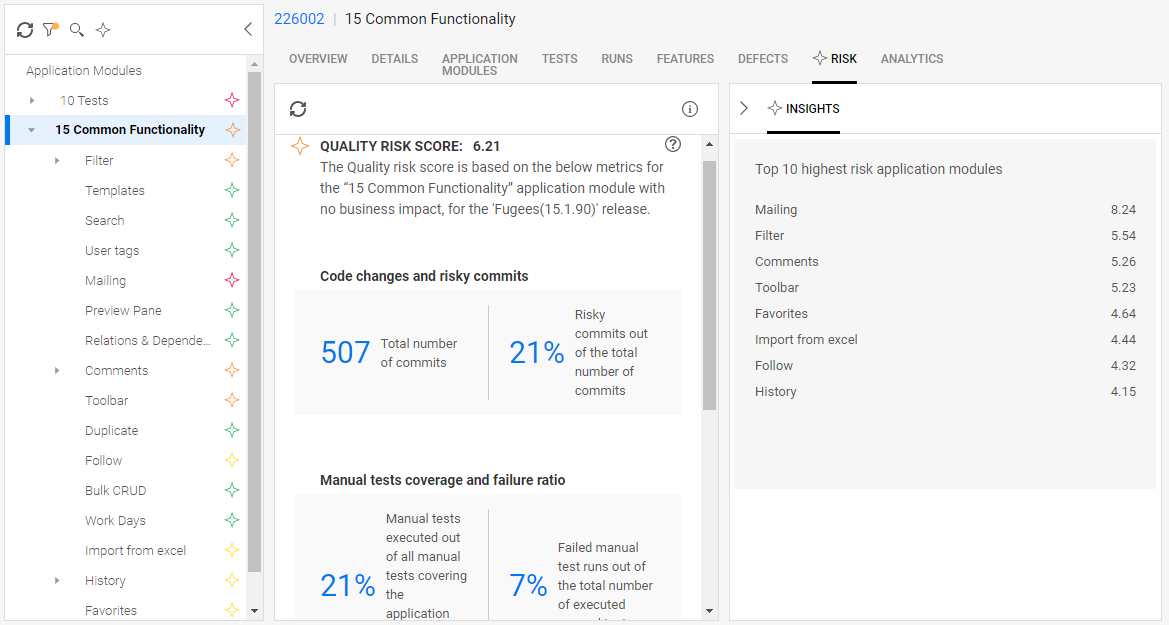Image resolution: width=1169 pixels, height=625 pixels.
Task: Refresh the risk panel data
Action: coord(298,109)
